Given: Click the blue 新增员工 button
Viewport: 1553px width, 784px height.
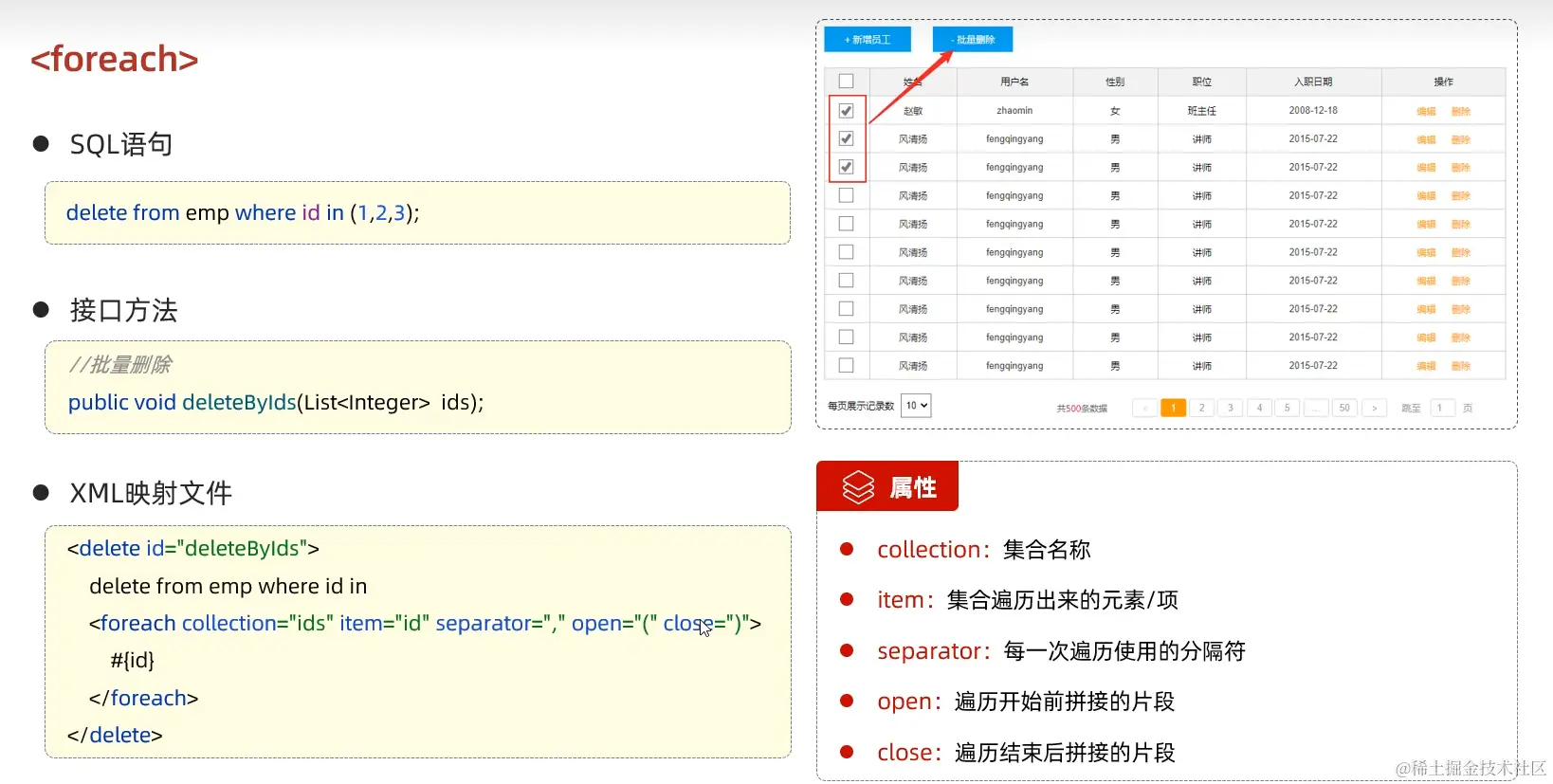Looking at the screenshot, I should (868, 40).
